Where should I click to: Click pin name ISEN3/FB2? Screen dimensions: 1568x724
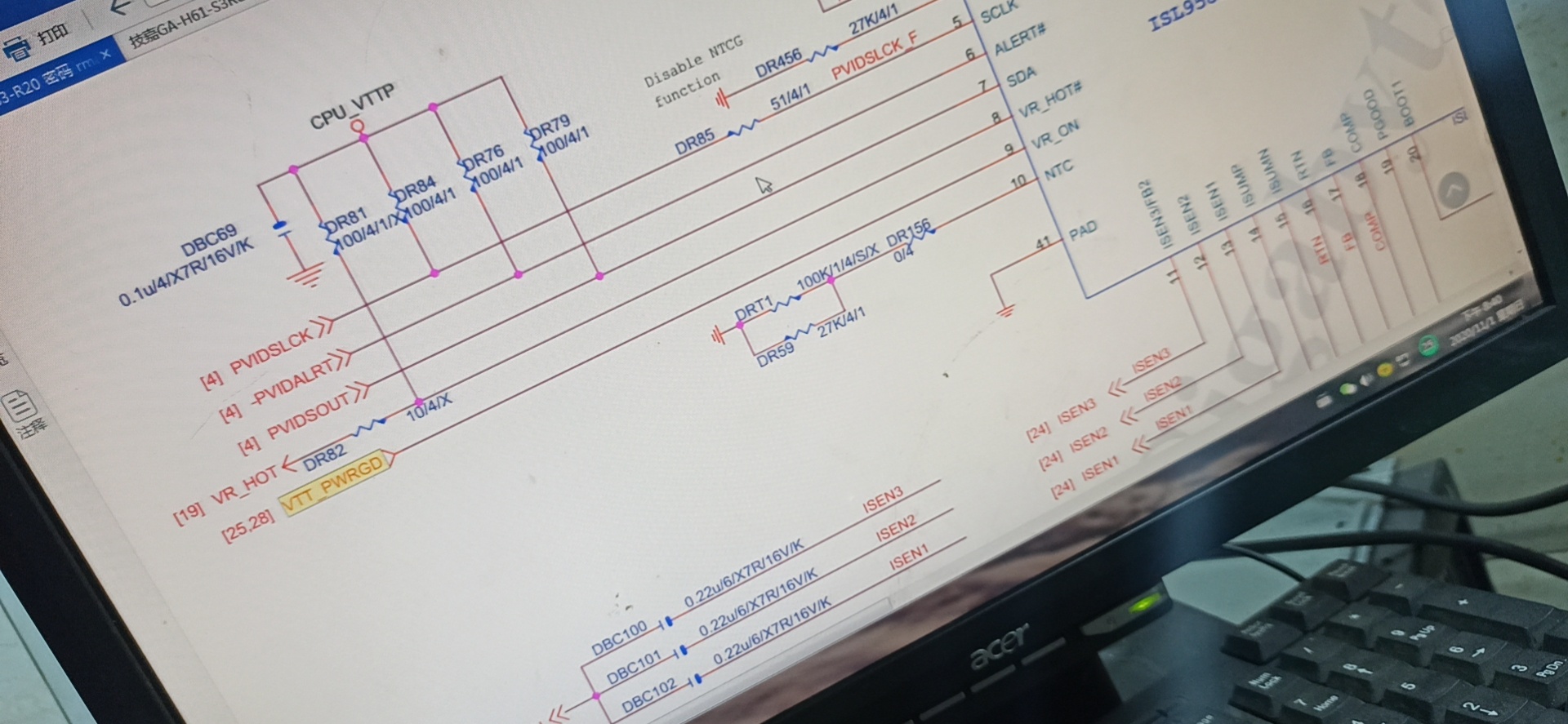click(1154, 213)
